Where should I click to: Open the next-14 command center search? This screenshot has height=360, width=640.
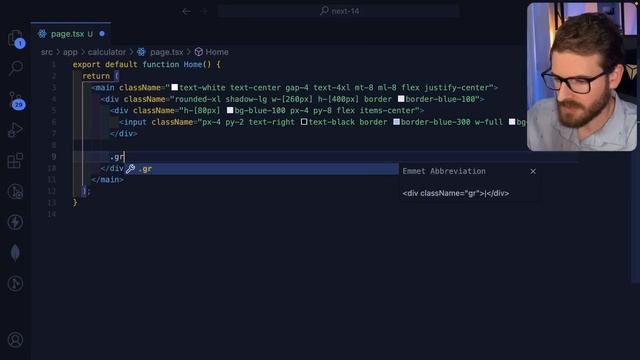(x=339, y=11)
